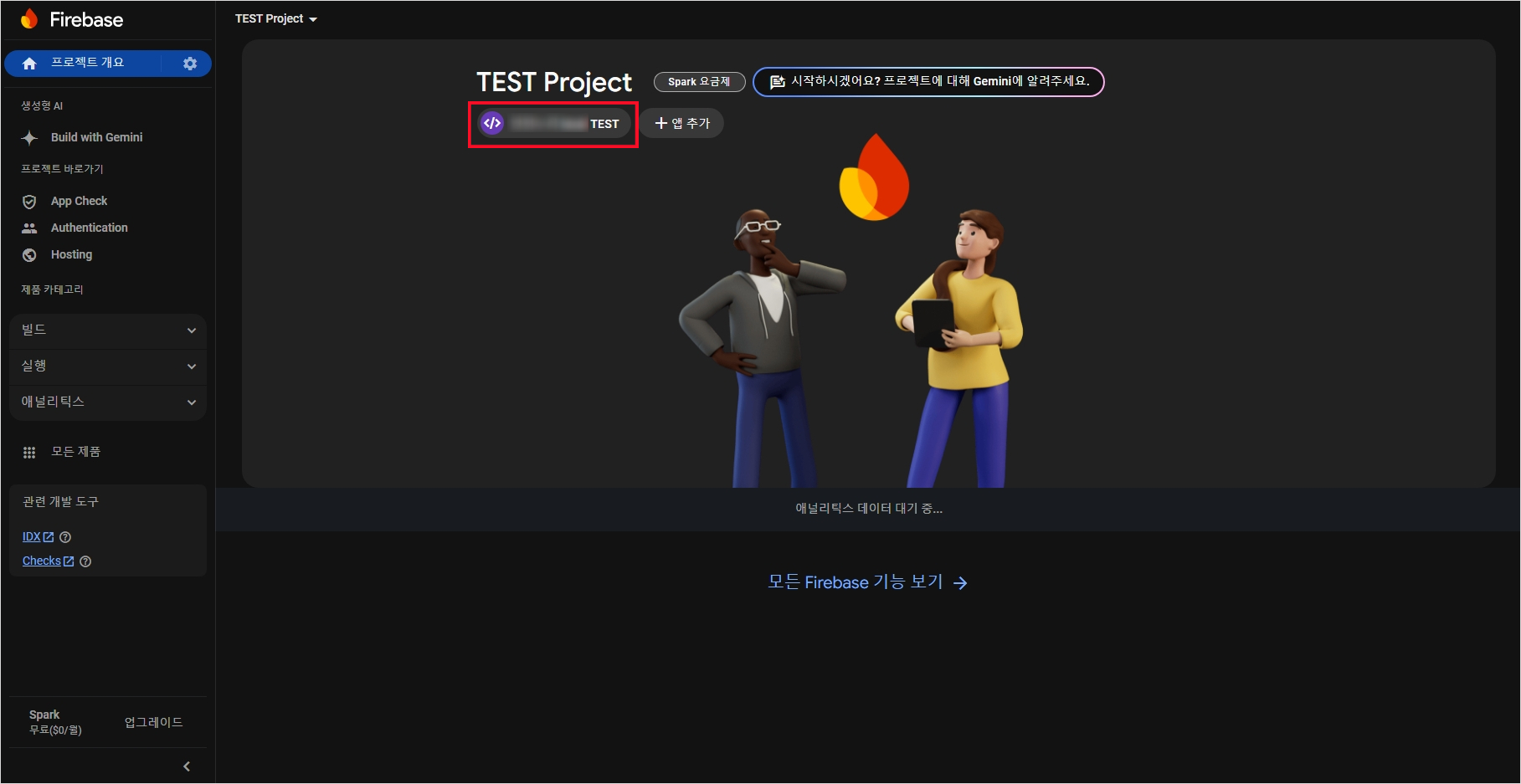Open 프로젝트 개요 page

(88, 63)
